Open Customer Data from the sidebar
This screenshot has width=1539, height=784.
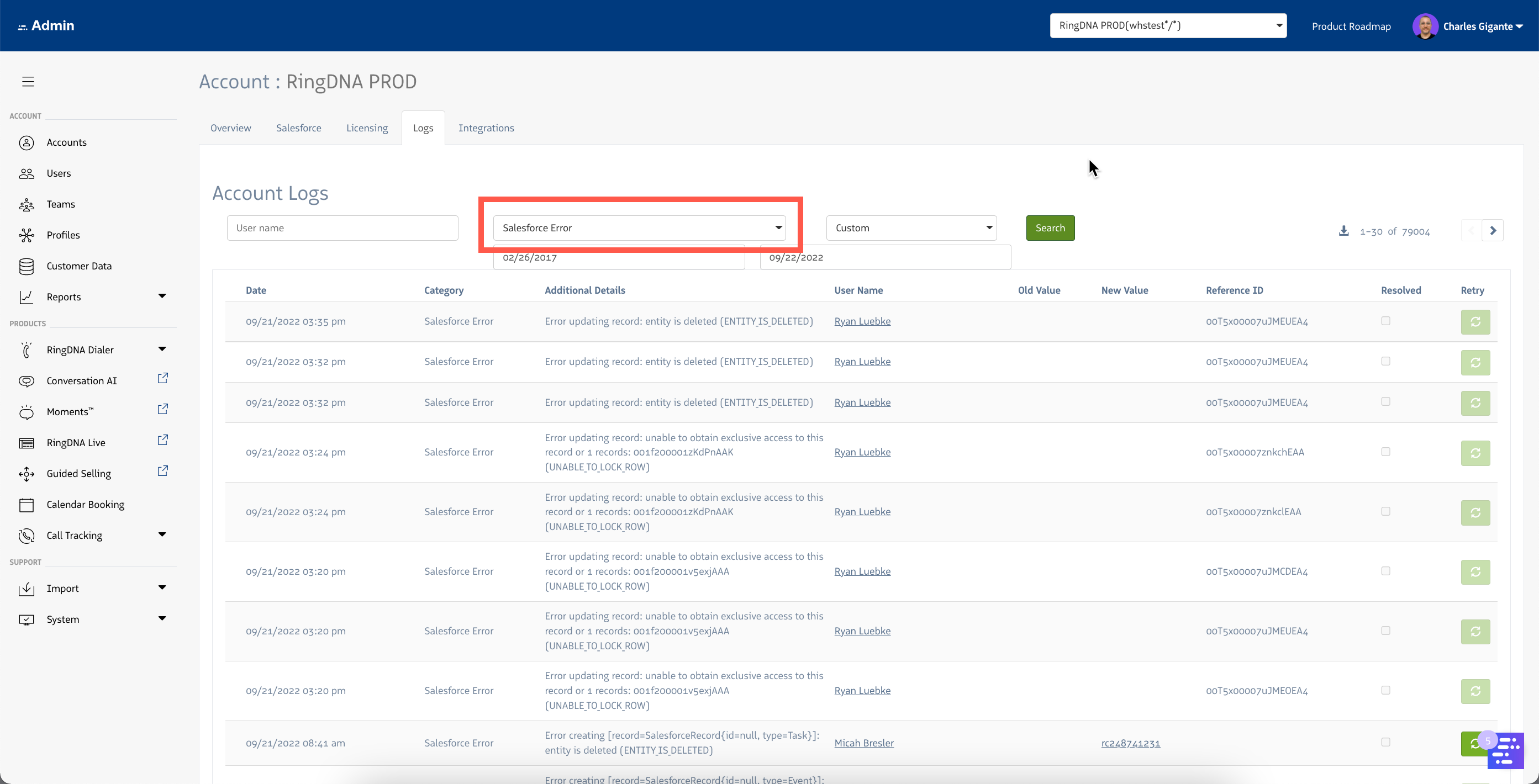click(x=79, y=266)
